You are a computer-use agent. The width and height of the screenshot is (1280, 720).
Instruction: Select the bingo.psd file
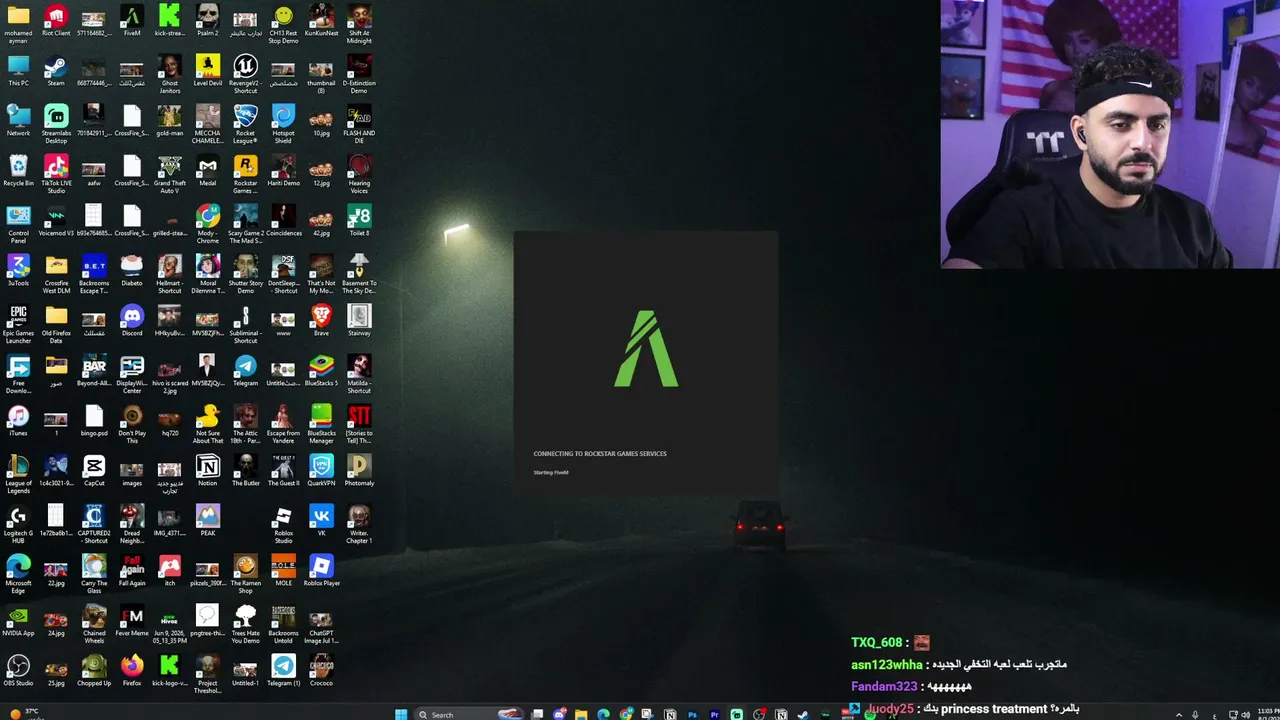(94, 421)
